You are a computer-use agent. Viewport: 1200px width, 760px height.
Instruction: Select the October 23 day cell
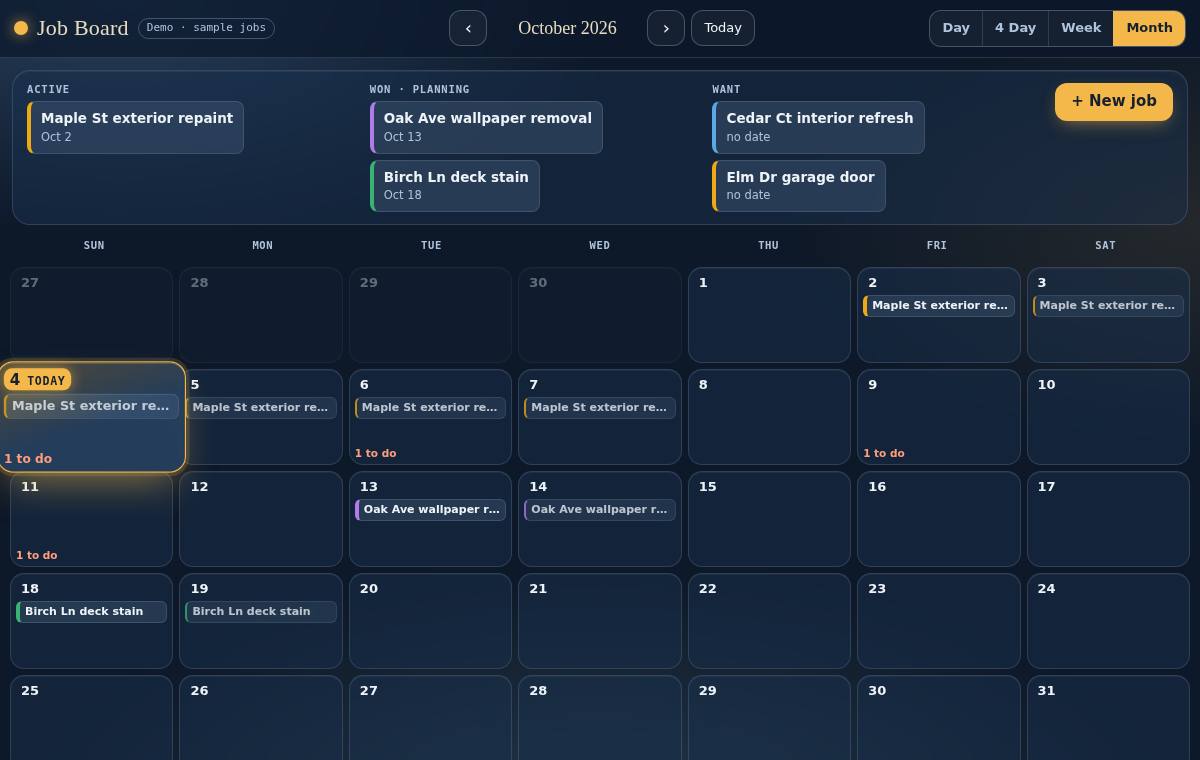coord(939,621)
